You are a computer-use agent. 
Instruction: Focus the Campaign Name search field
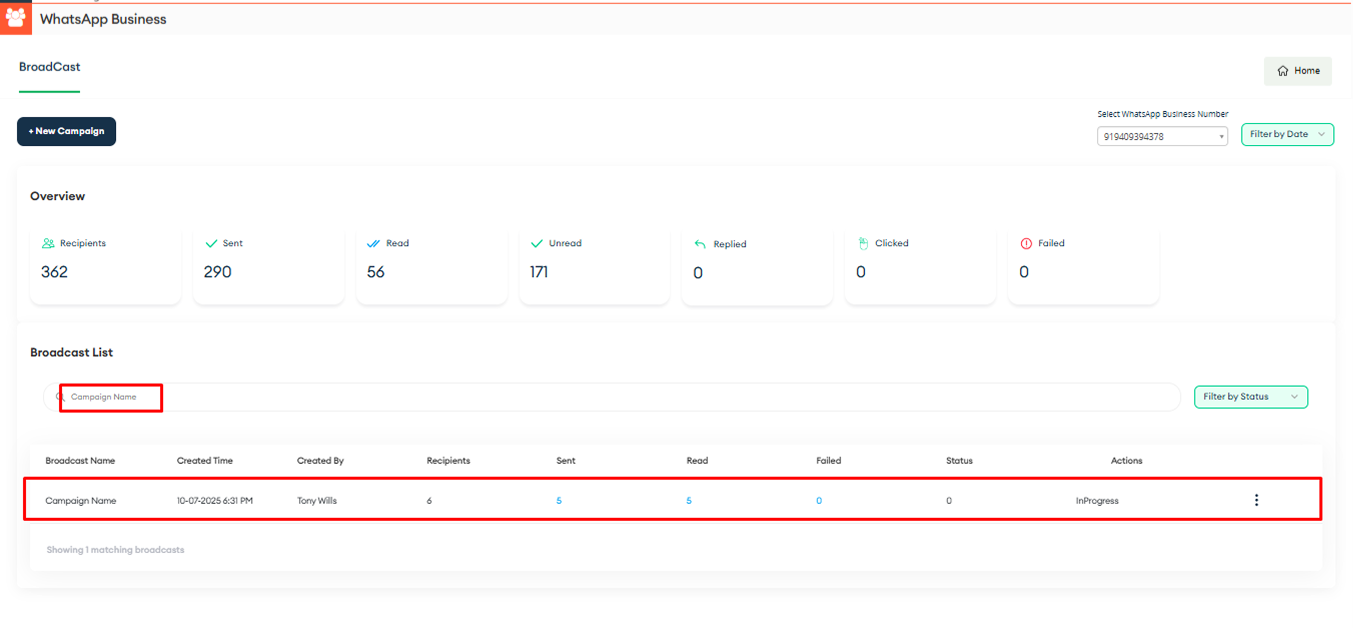click(612, 397)
